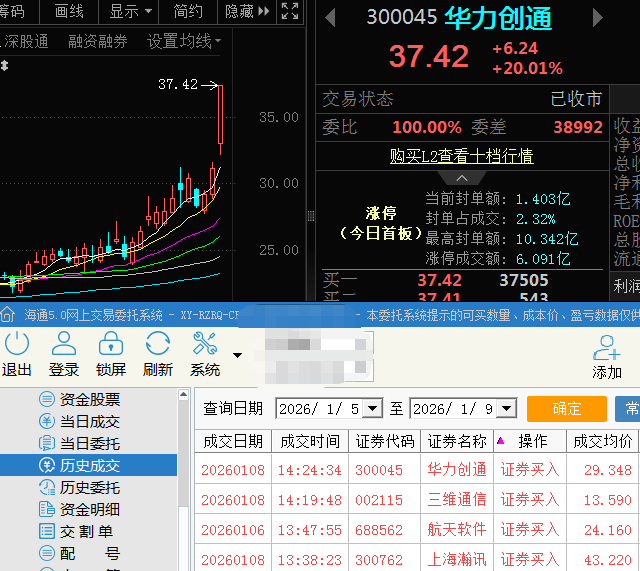Click 上海瀚讯 row name

point(457,559)
